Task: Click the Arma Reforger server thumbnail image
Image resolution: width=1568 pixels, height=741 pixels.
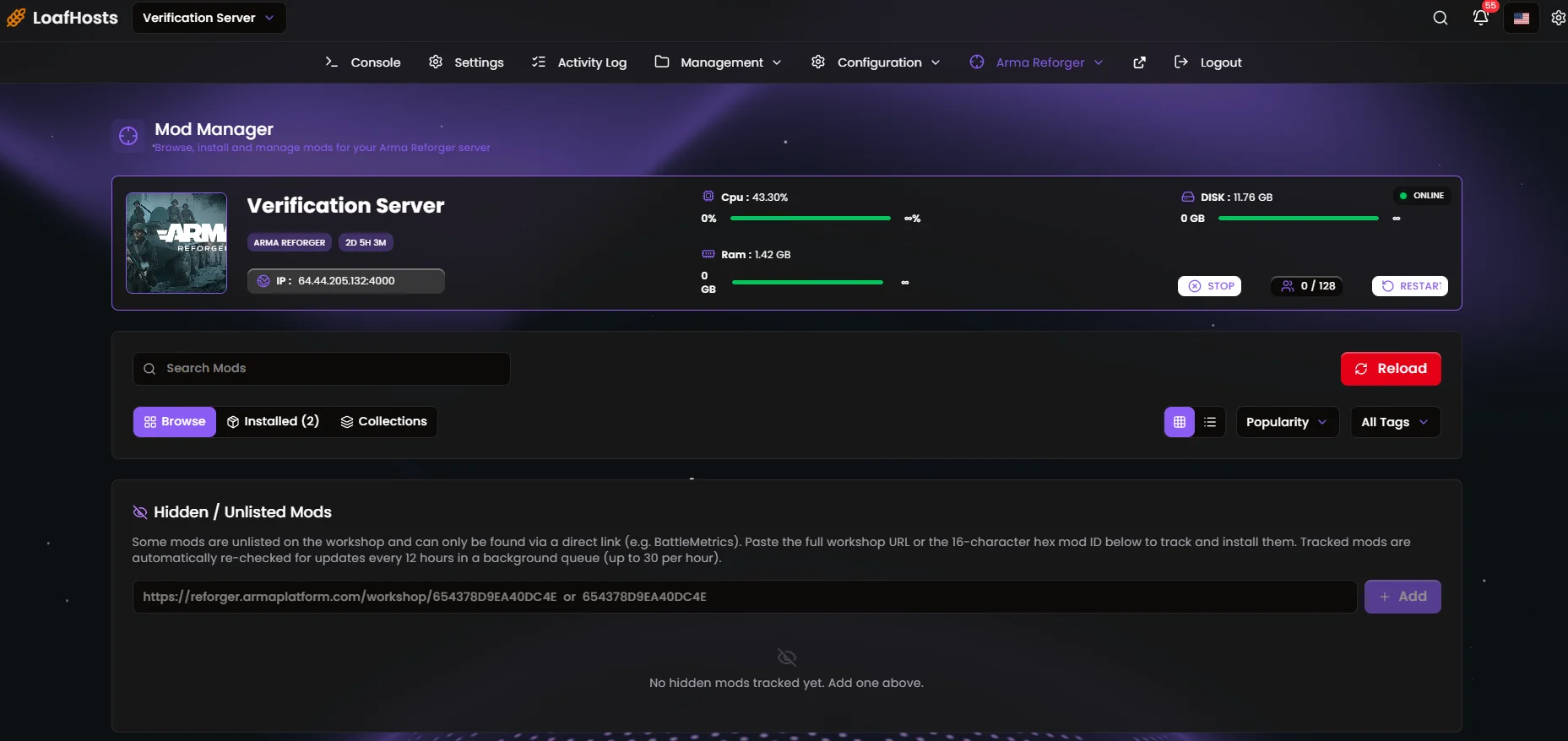Action: point(176,243)
